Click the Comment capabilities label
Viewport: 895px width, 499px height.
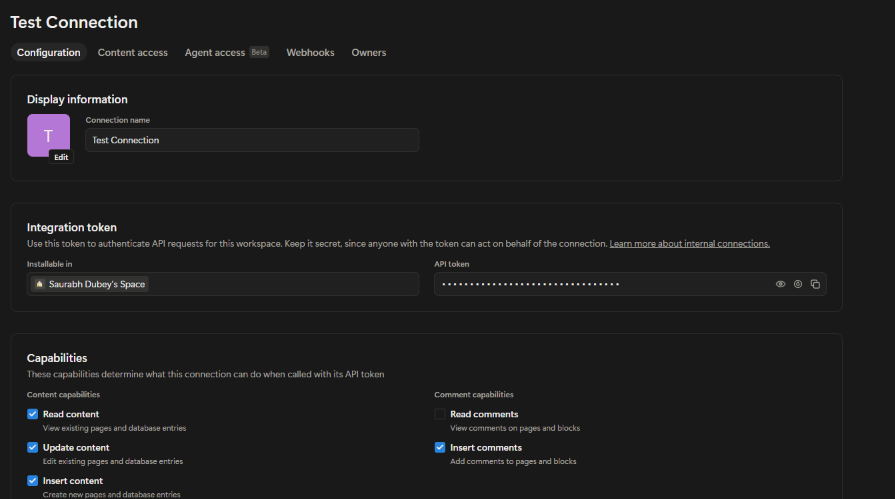pos(474,395)
